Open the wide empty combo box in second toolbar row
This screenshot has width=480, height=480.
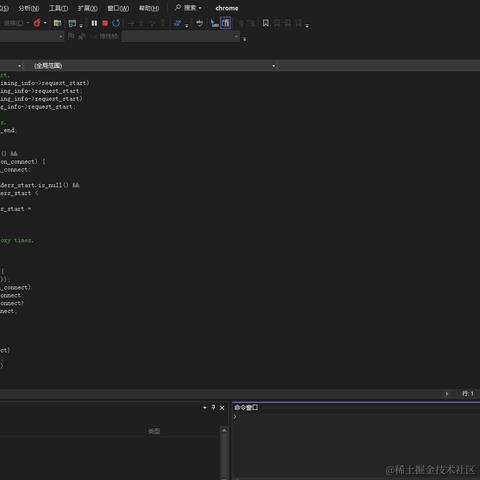point(180,36)
